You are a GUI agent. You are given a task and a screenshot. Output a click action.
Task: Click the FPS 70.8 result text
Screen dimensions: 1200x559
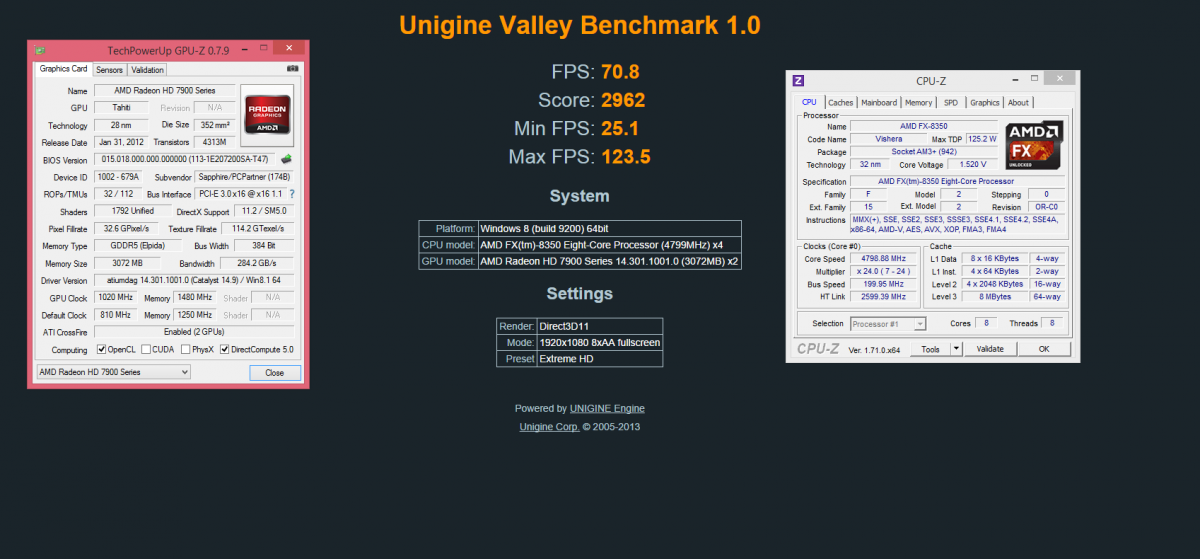[x=595, y=71]
